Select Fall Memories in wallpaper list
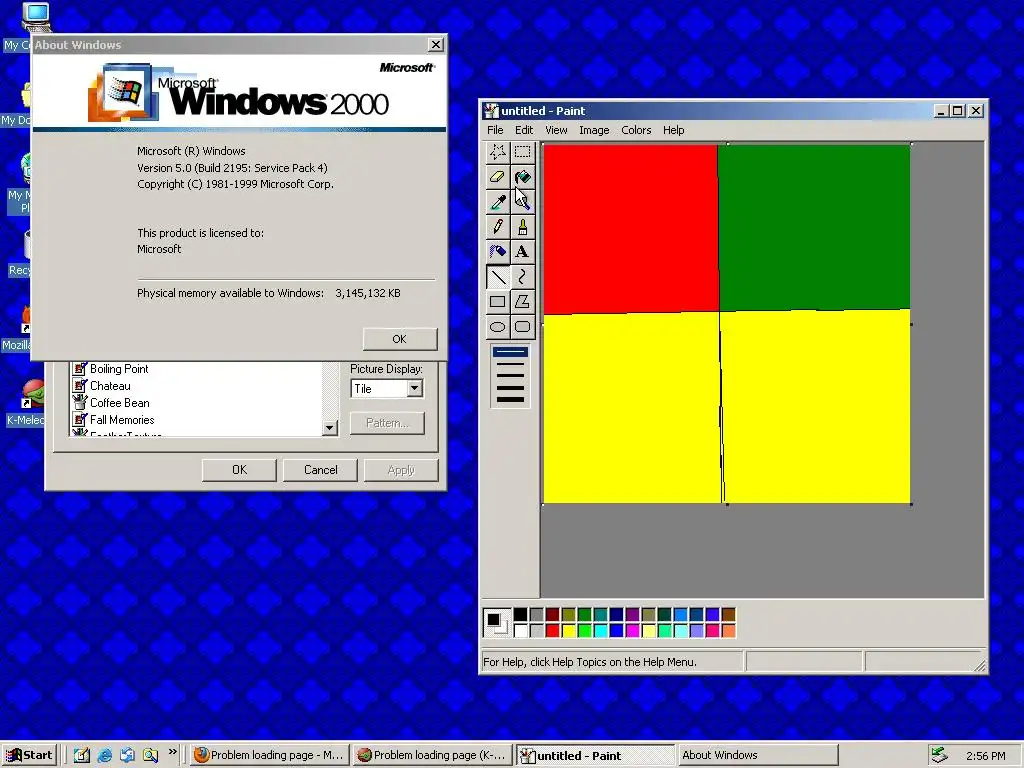The height and width of the screenshot is (768, 1024). click(x=122, y=420)
